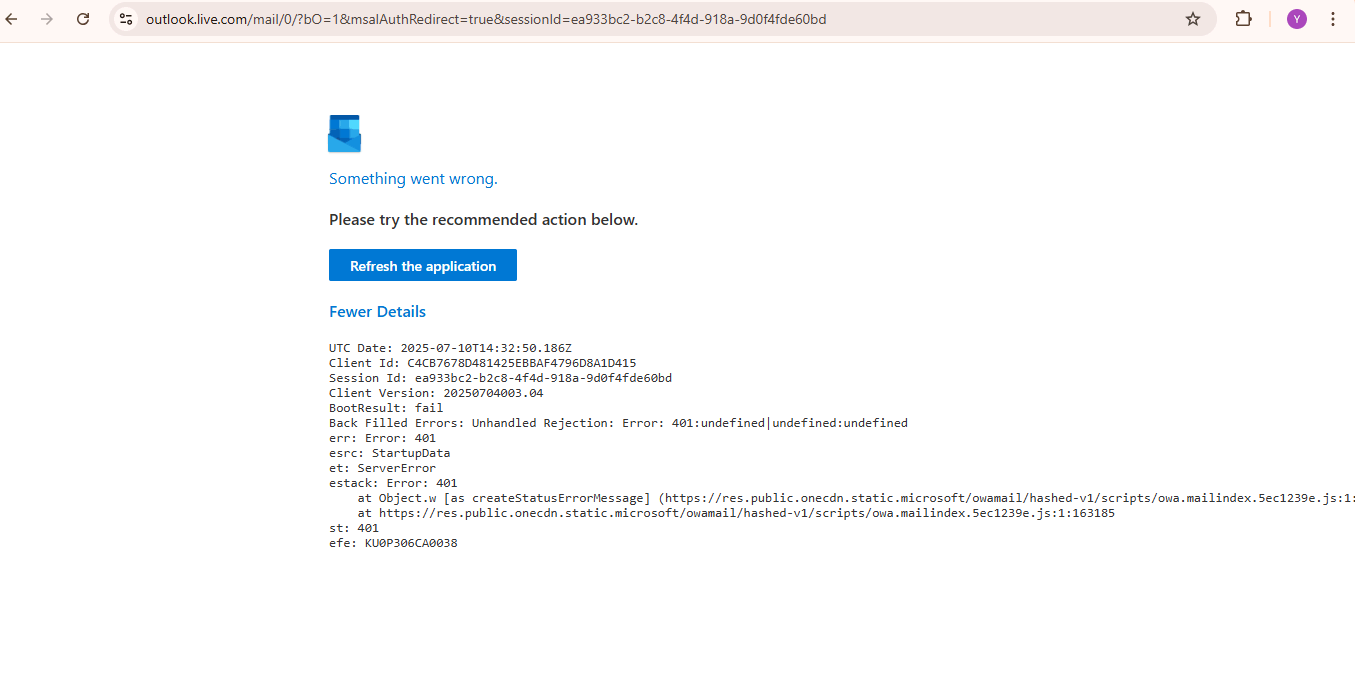
Task: Click the BootResult: fail line
Action: pyautogui.click(x=386, y=408)
